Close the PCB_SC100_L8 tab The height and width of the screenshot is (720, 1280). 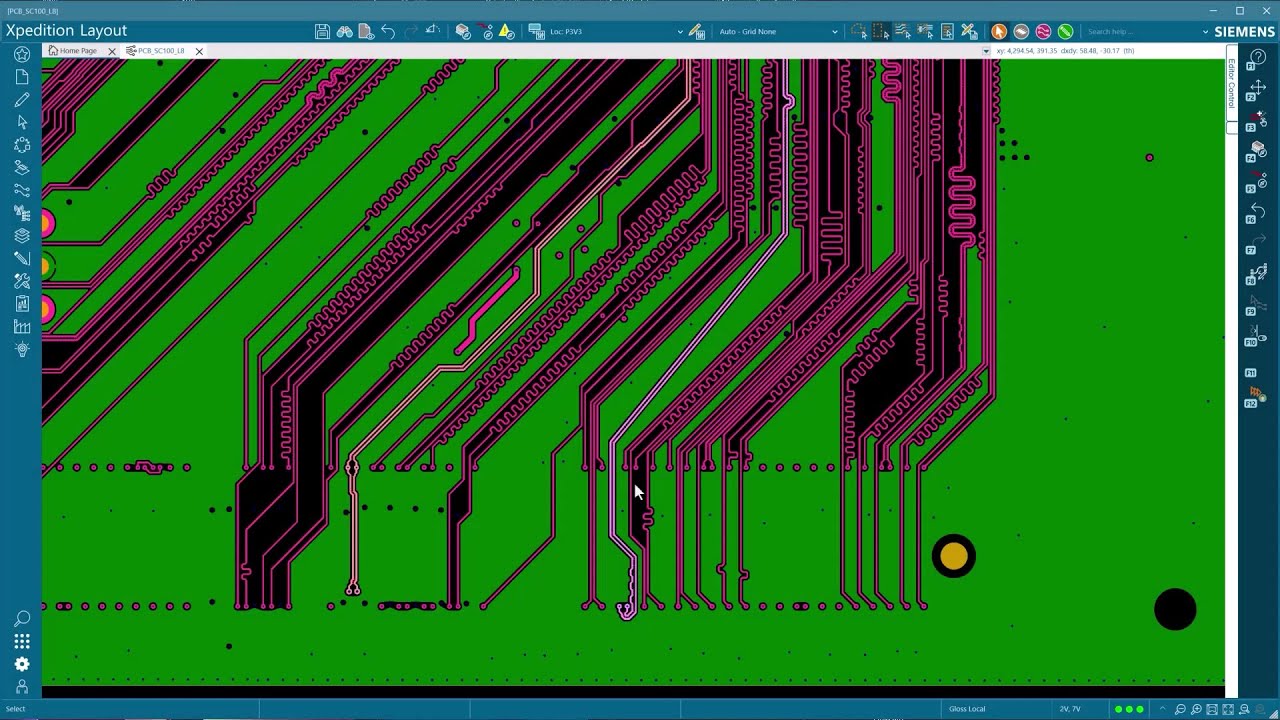[199, 51]
